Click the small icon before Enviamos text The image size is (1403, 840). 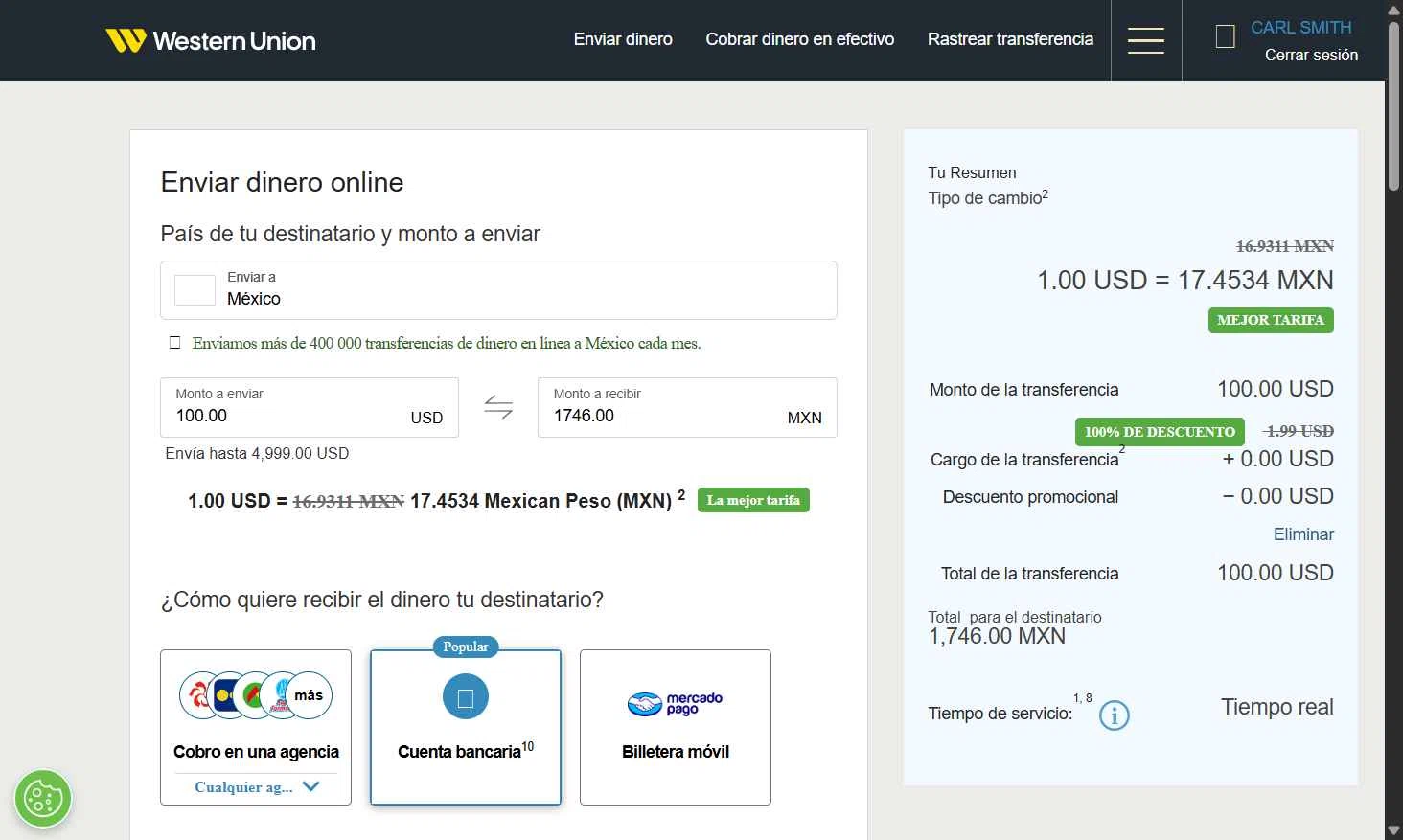point(174,342)
